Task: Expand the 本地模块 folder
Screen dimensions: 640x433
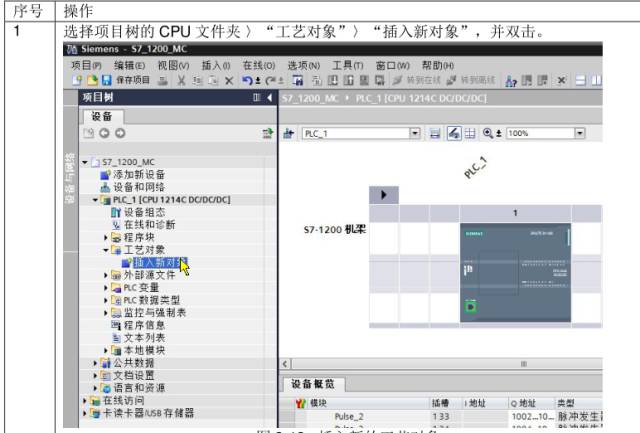Action: pyautogui.click(x=106, y=351)
